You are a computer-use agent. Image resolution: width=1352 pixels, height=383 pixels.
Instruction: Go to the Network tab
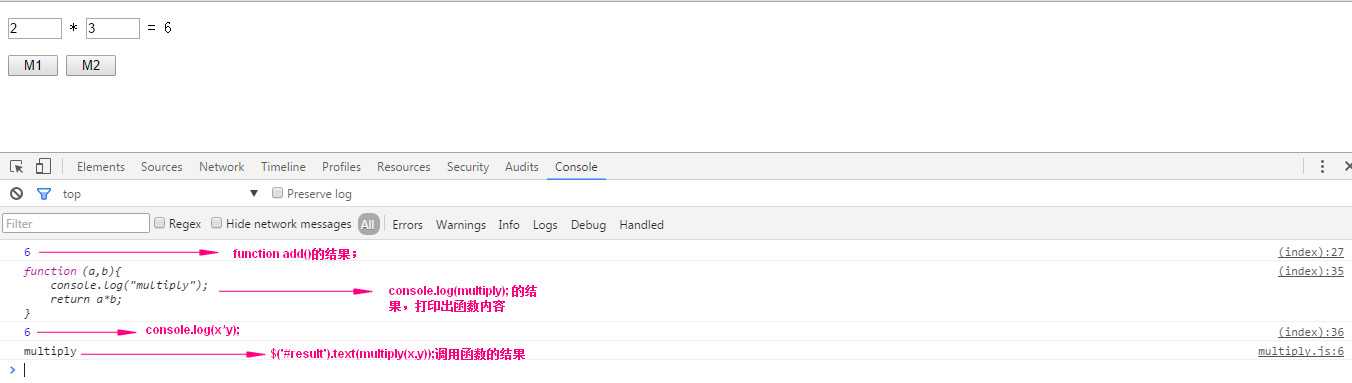(222, 167)
